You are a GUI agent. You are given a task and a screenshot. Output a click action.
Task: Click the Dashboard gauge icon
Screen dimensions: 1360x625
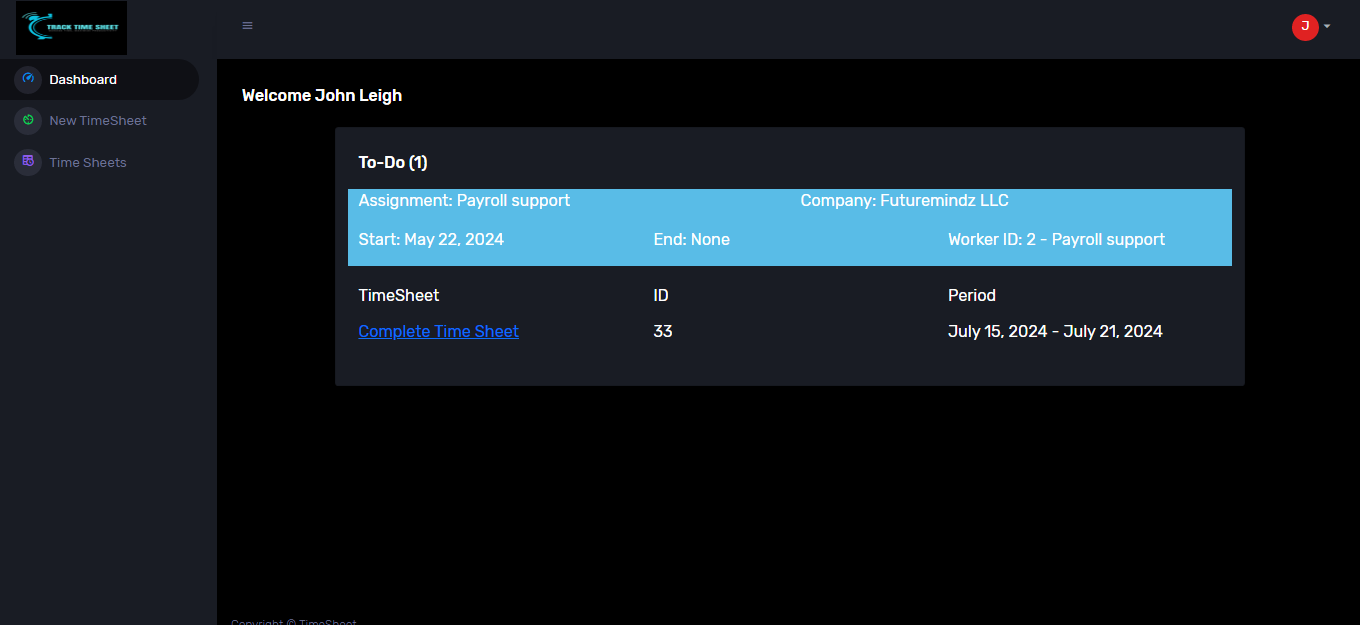(x=28, y=79)
